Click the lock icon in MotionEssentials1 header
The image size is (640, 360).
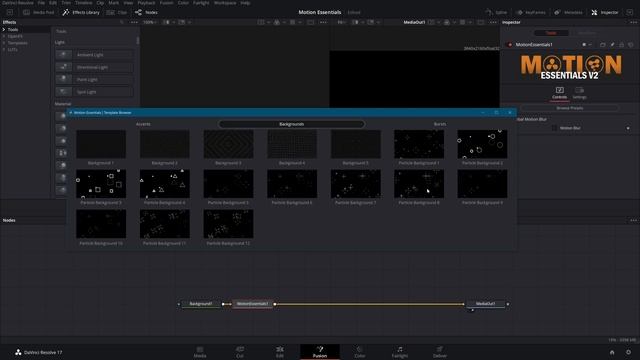coord(621,44)
